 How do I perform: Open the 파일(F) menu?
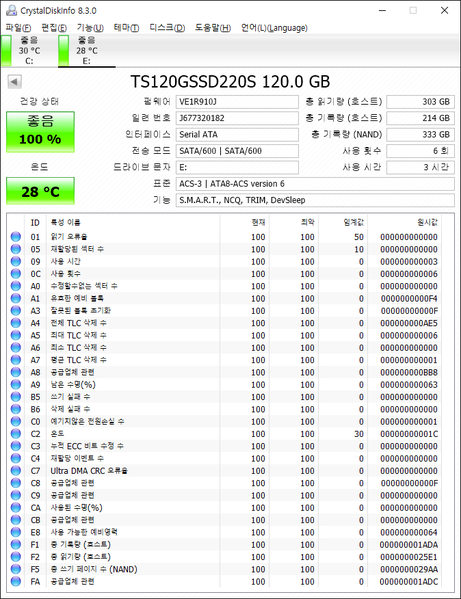coord(18,28)
